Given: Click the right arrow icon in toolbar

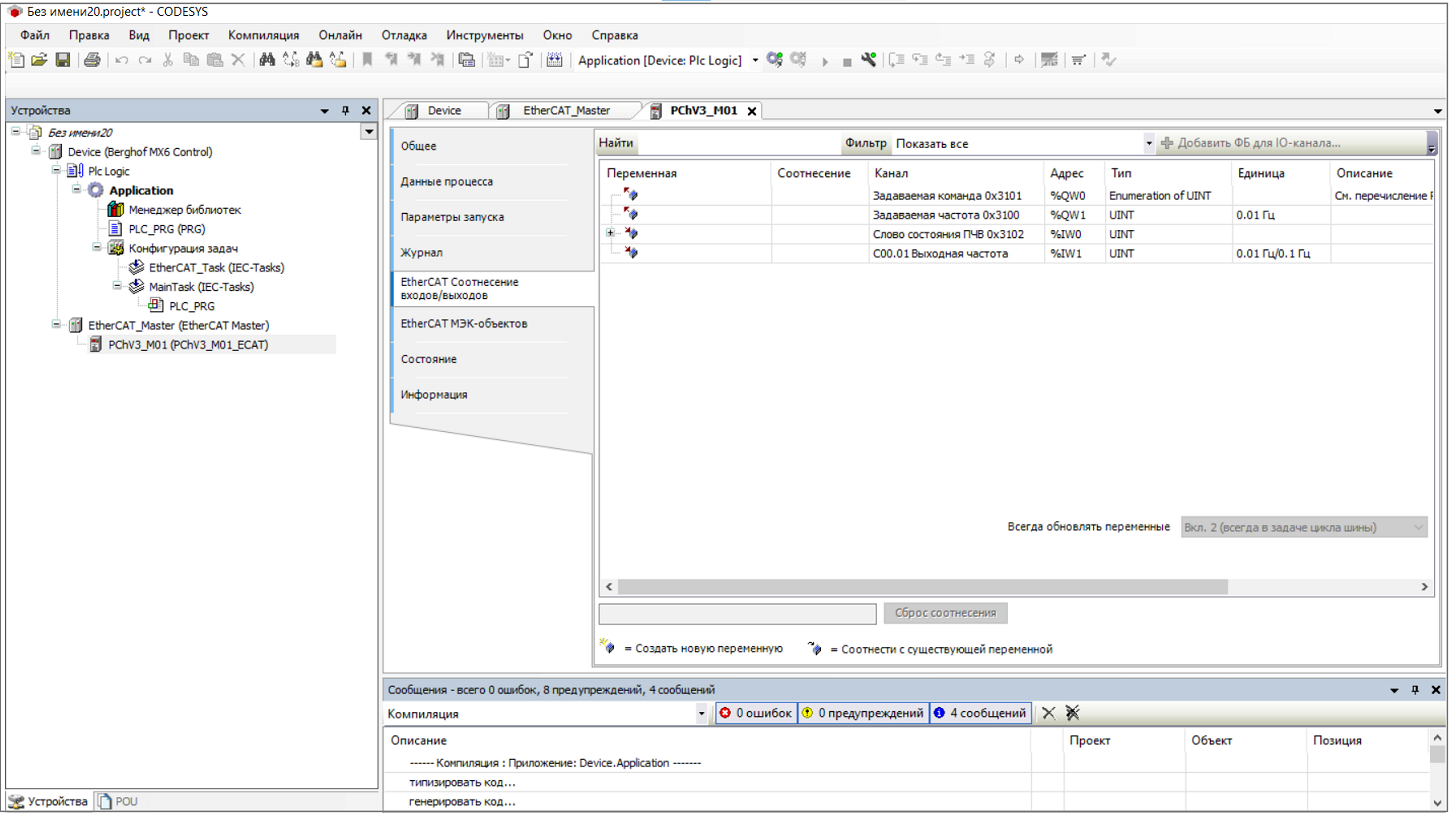Looking at the screenshot, I should (1019, 60).
